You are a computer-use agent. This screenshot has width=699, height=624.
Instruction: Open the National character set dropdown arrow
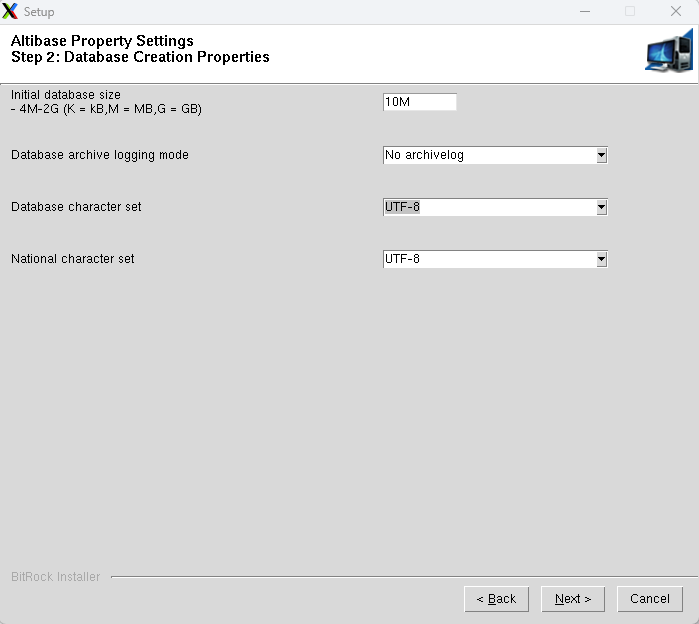click(x=601, y=259)
